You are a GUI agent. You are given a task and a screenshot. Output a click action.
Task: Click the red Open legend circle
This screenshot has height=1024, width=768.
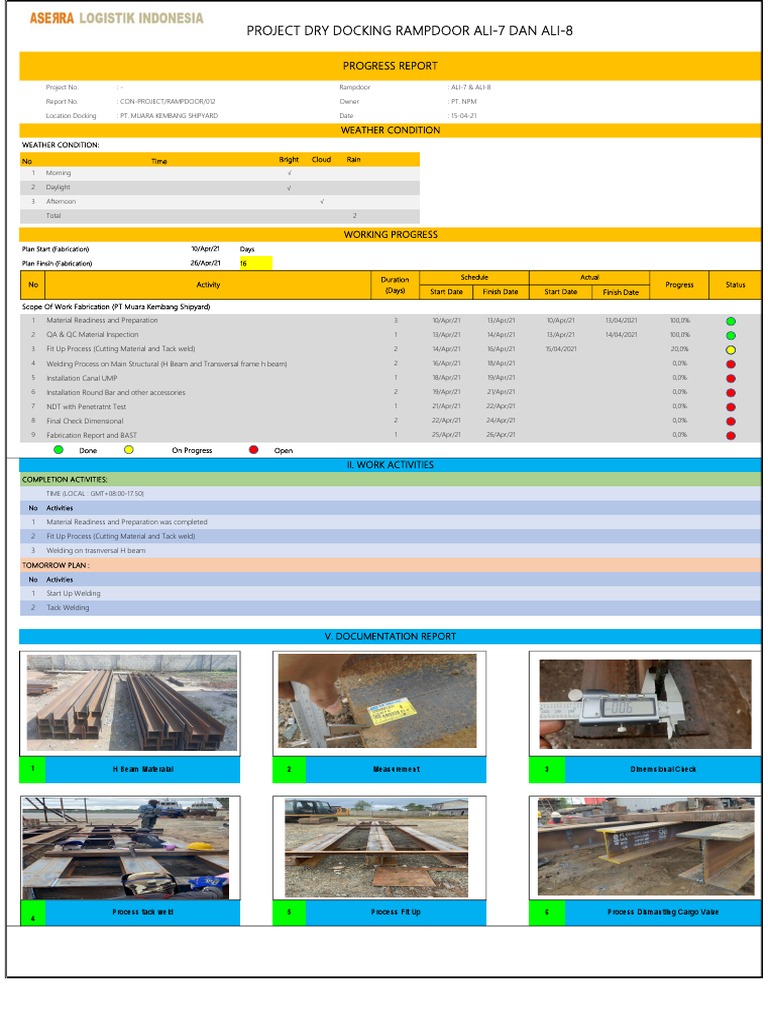[x=253, y=450]
